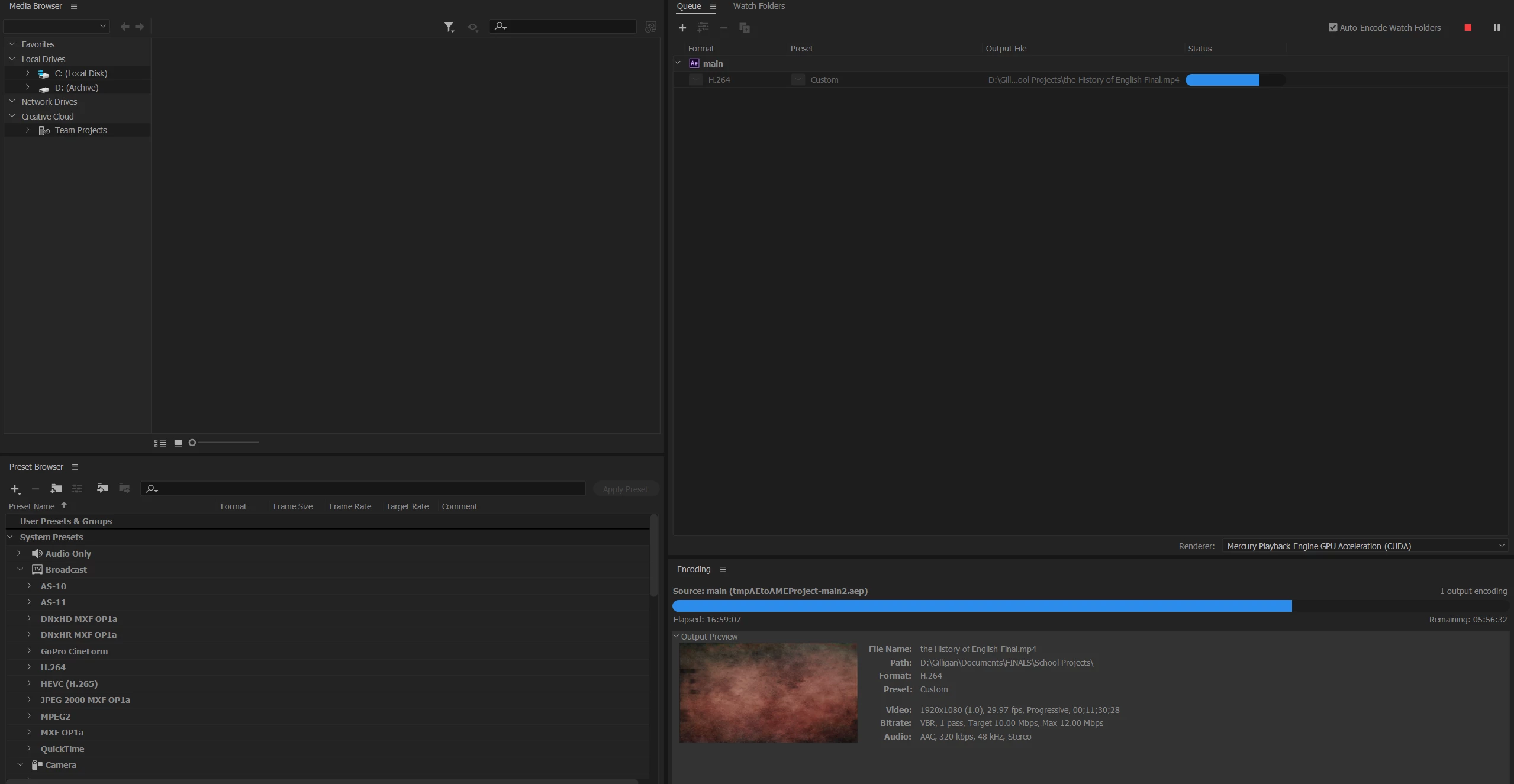The width and height of the screenshot is (1514, 784).
Task: Open the Encoding panel menu
Action: [x=723, y=569]
